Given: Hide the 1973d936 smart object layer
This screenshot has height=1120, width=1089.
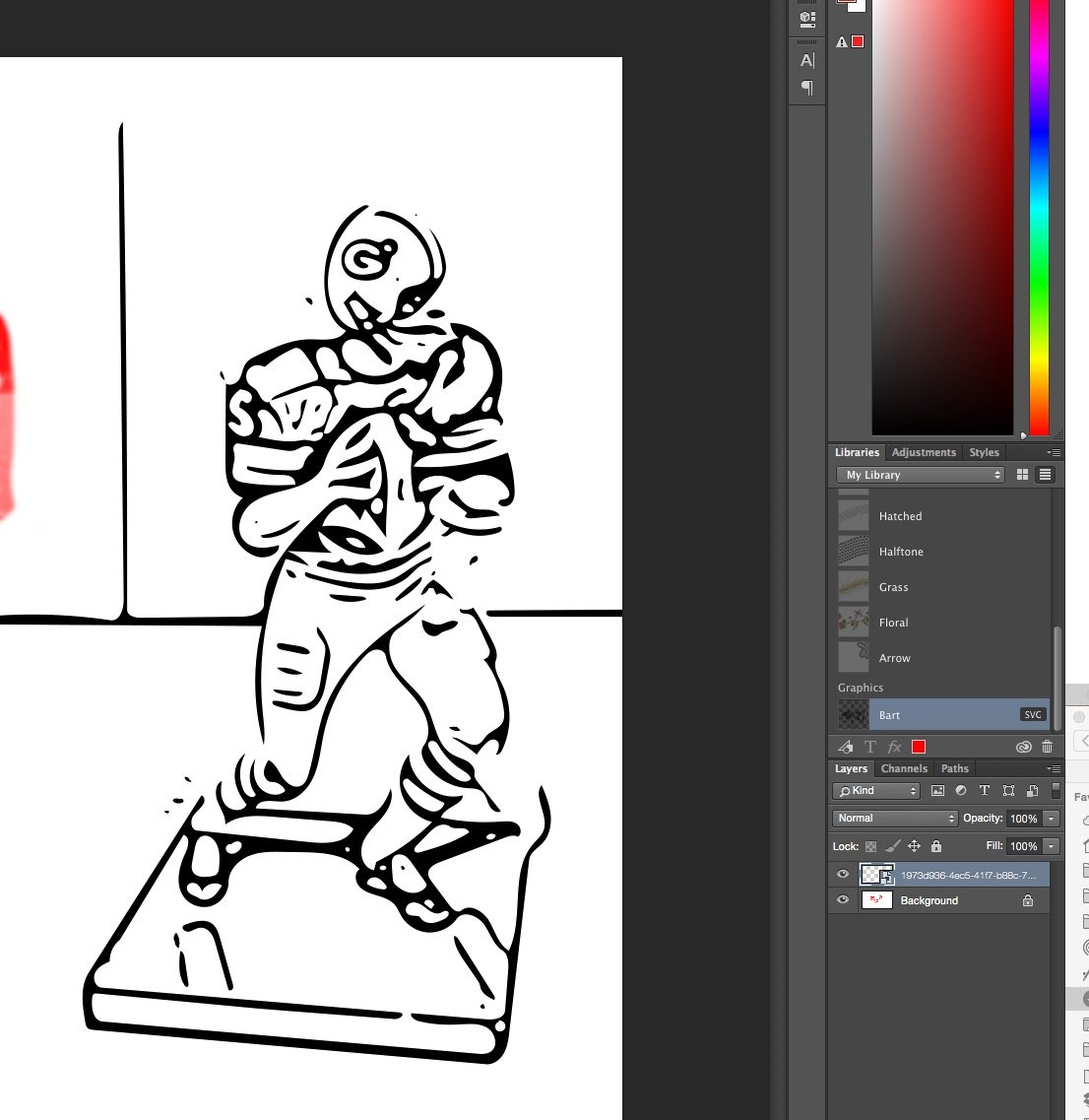Looking at the screenshot, I should (843, 875).
